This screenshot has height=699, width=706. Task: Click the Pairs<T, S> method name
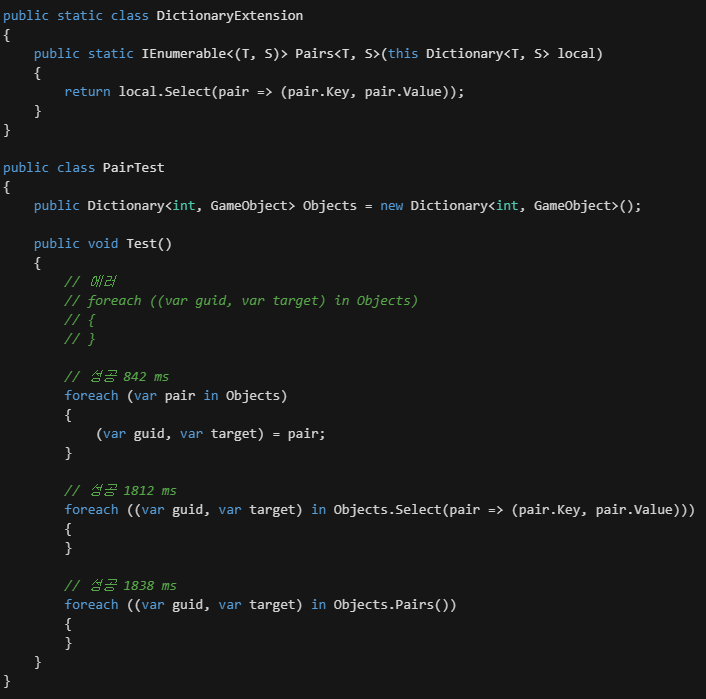338,54
